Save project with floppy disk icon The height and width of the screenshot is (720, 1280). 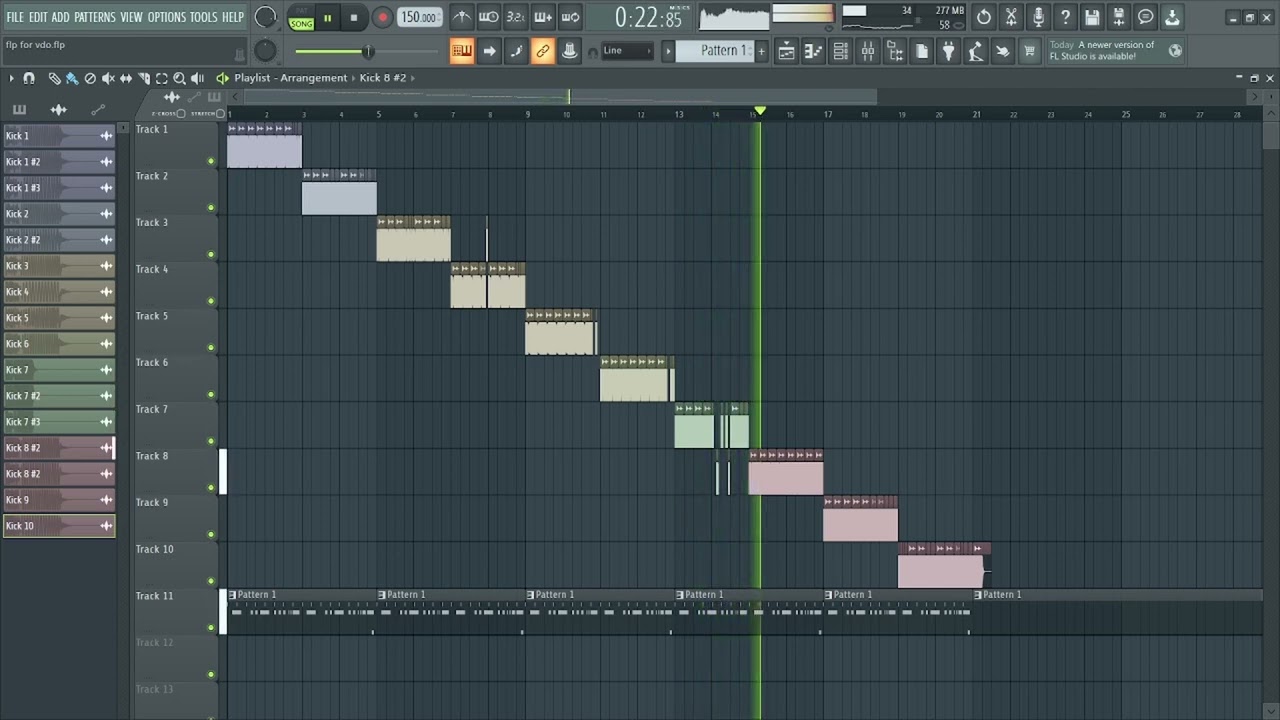(1092, 17)
